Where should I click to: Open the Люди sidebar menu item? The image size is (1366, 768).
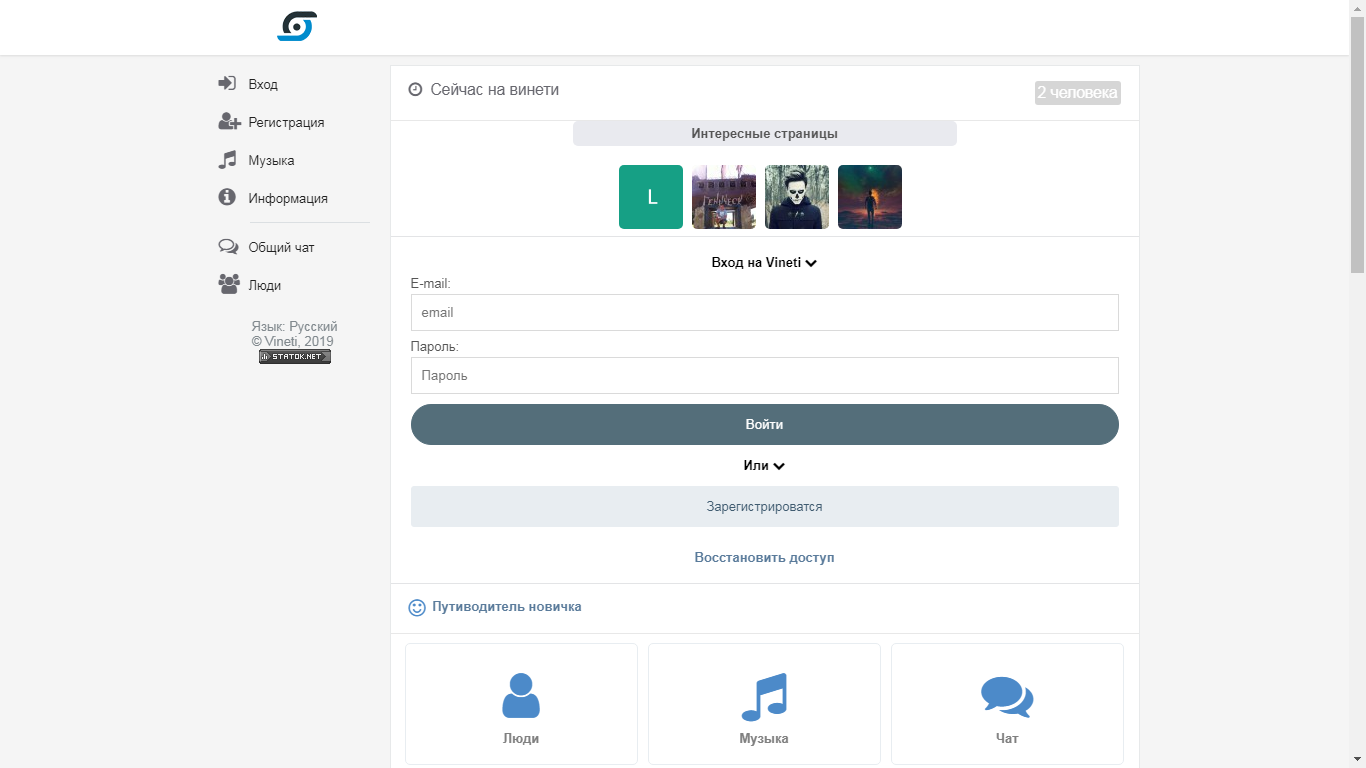[265, 285]
